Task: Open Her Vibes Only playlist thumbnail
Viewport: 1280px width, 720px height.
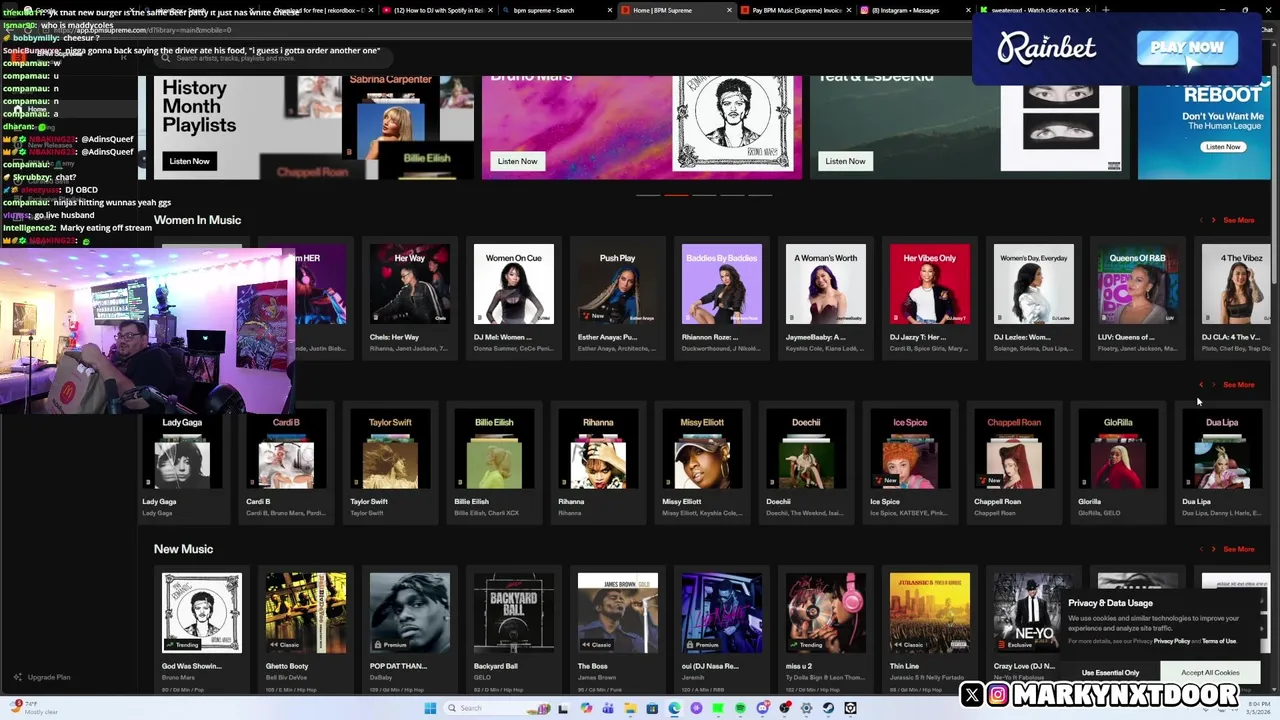Action: tap(930, 284)
